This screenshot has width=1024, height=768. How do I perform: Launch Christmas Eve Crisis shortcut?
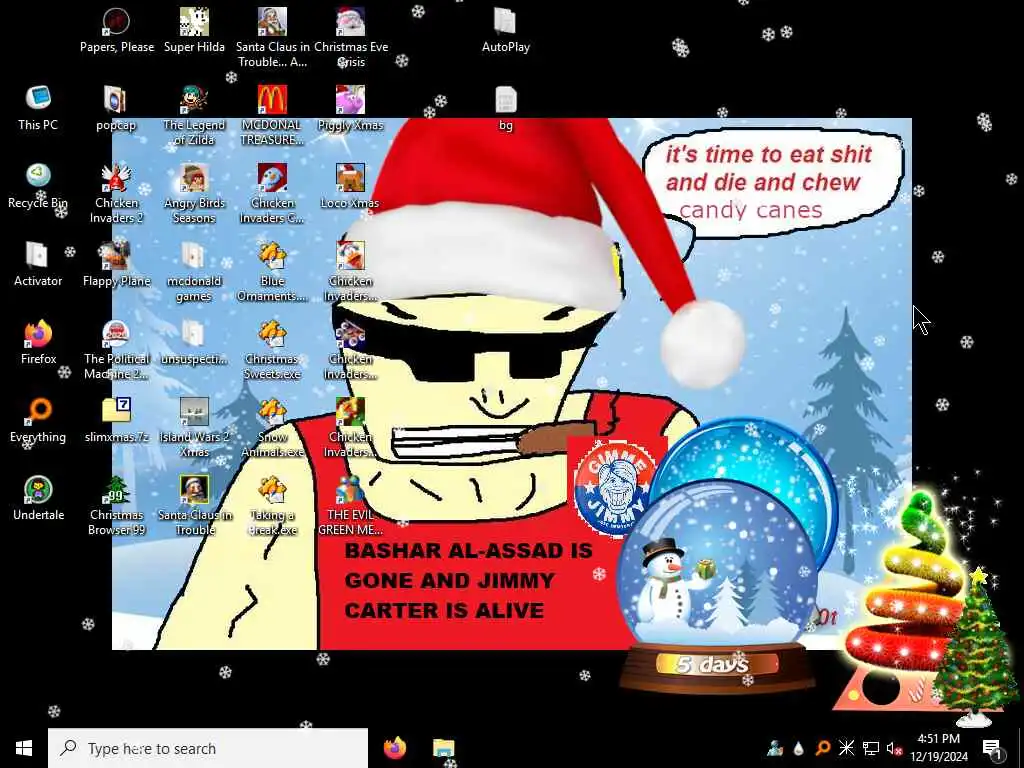pyautogui.click(x=351, y=38)
